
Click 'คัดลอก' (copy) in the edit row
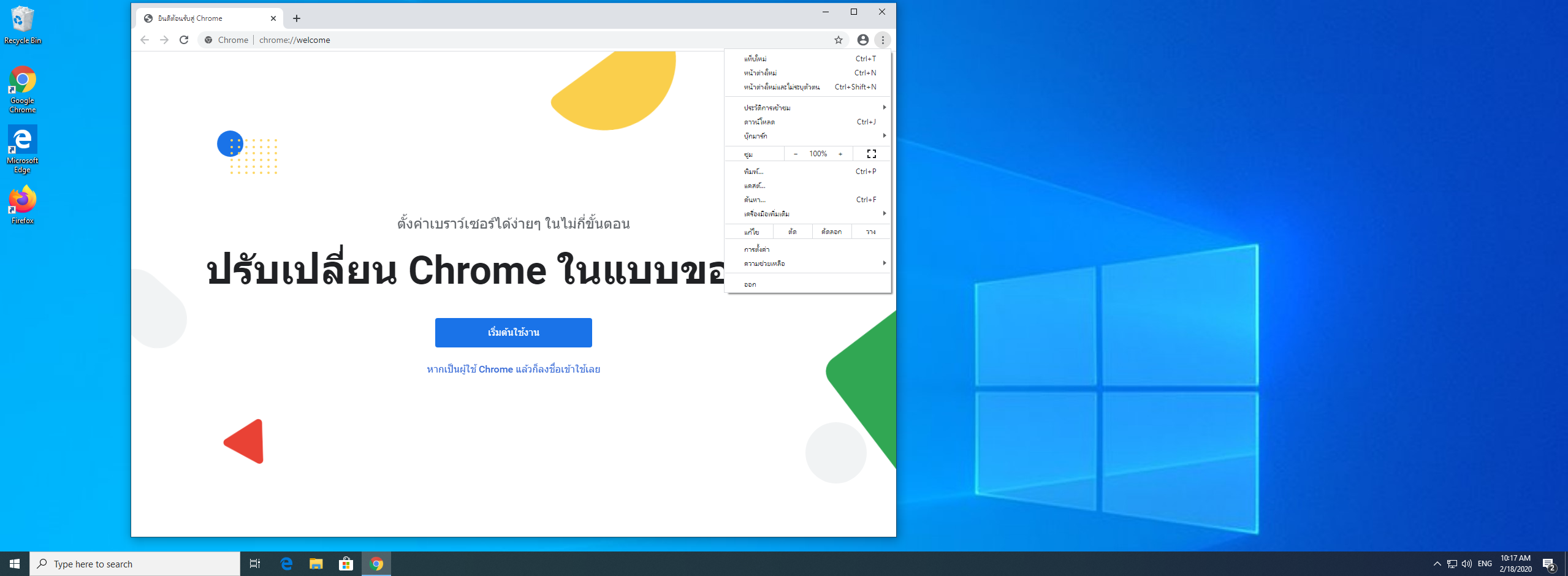pyautogui.click(x=832, y=232)
